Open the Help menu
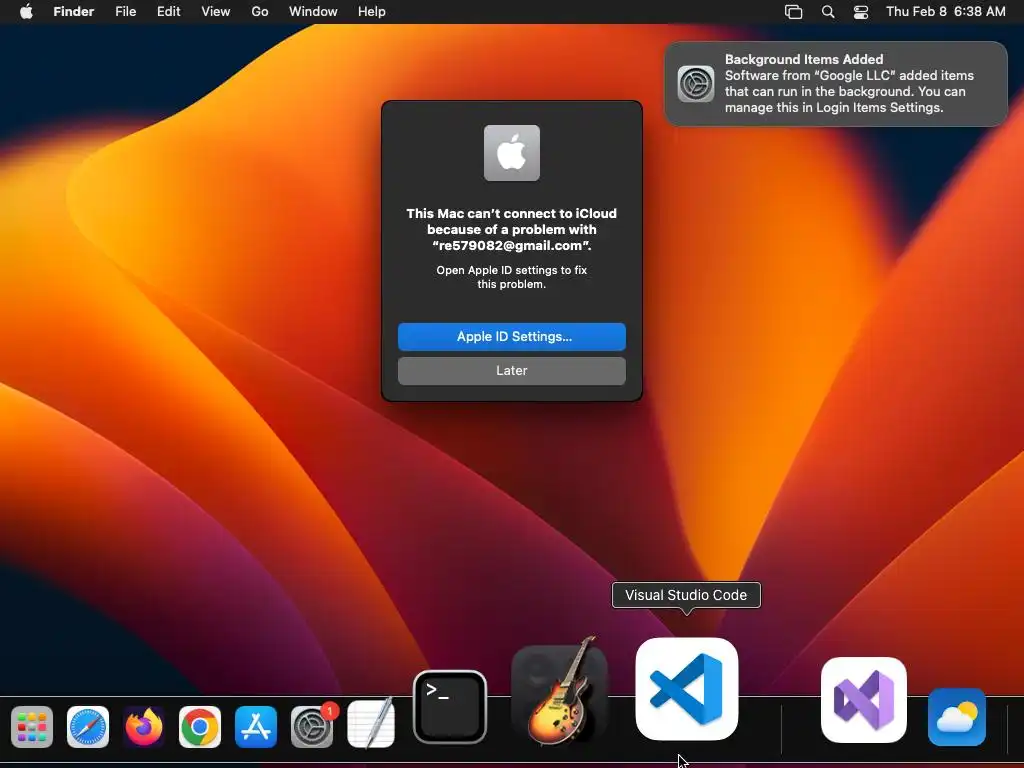 click(x=372, y=12)
